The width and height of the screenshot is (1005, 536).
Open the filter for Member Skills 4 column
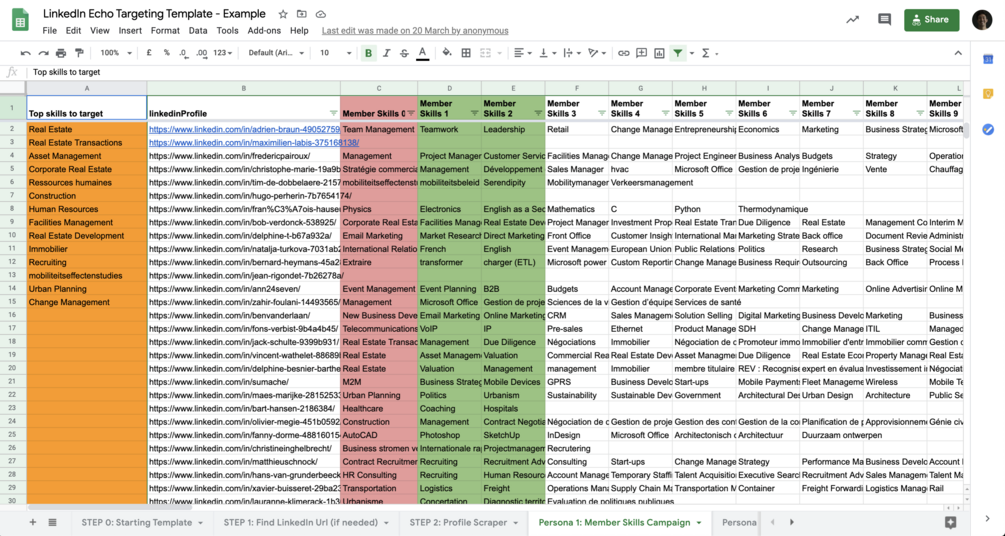[x=665, y=113]
